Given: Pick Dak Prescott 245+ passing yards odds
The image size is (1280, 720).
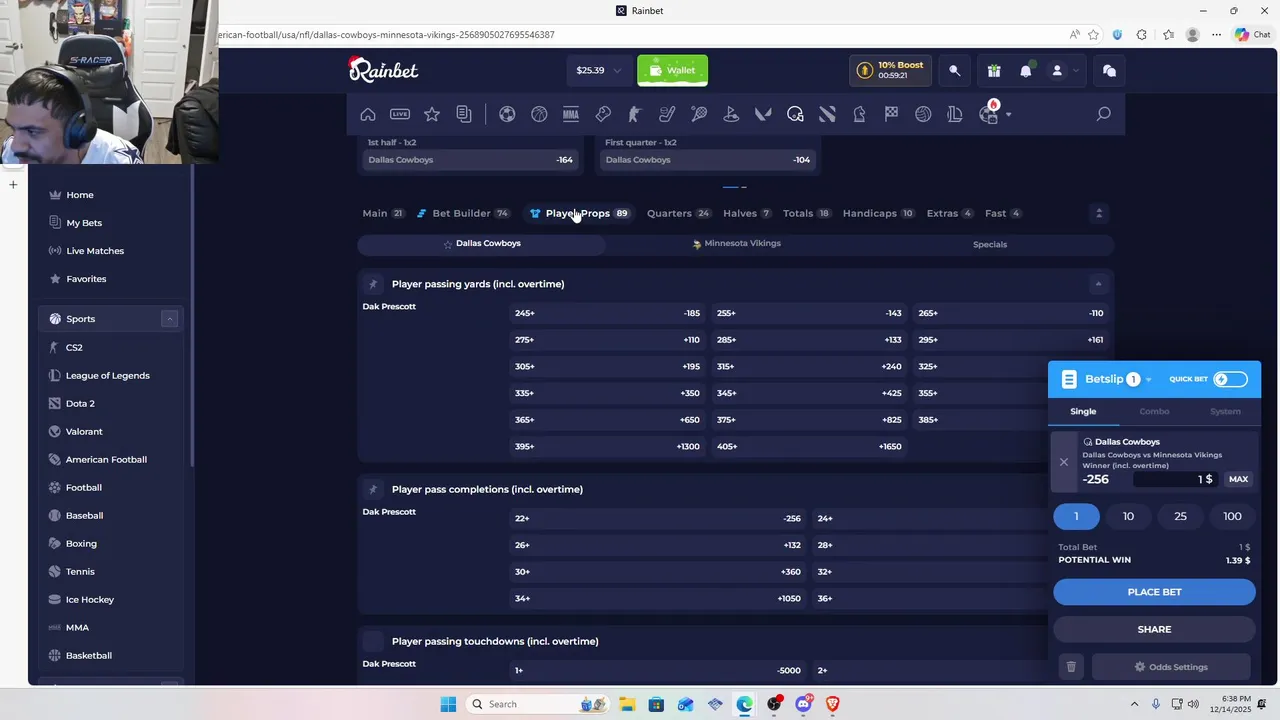Looking at the screenshot, I should (x=607, y=313).
